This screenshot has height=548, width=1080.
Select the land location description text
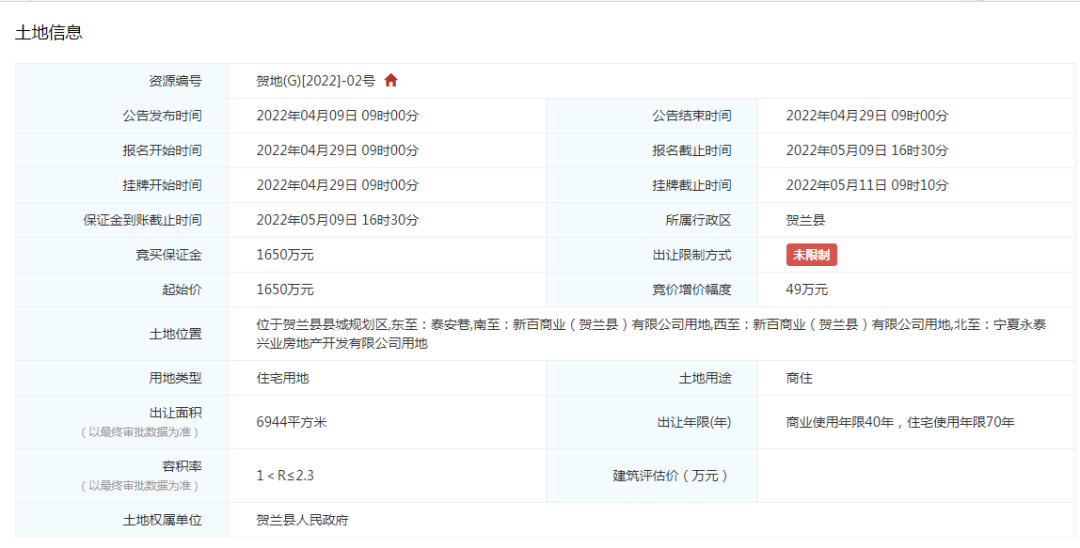(652, 334)
